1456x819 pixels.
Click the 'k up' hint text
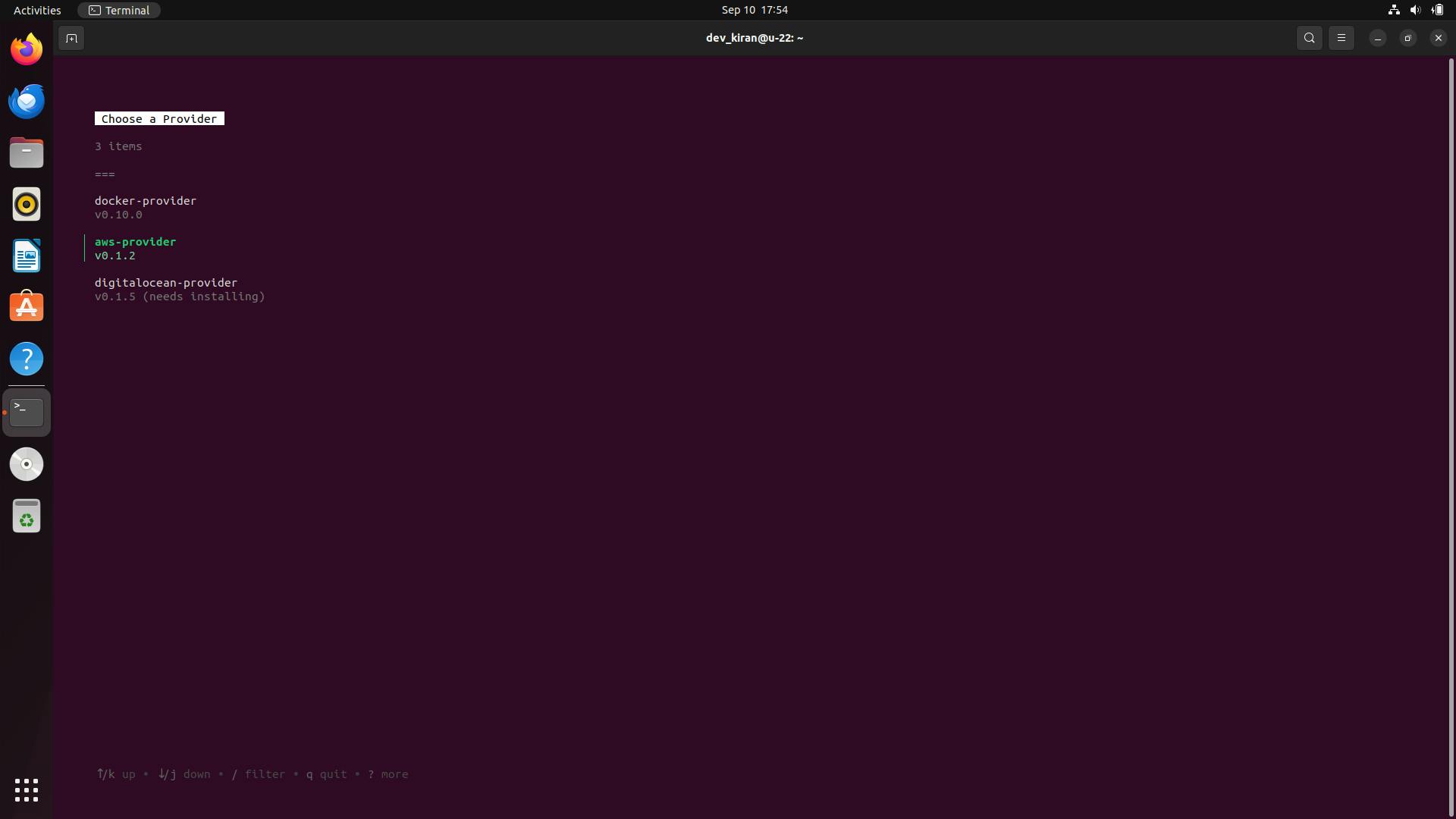tap(116, 774)
